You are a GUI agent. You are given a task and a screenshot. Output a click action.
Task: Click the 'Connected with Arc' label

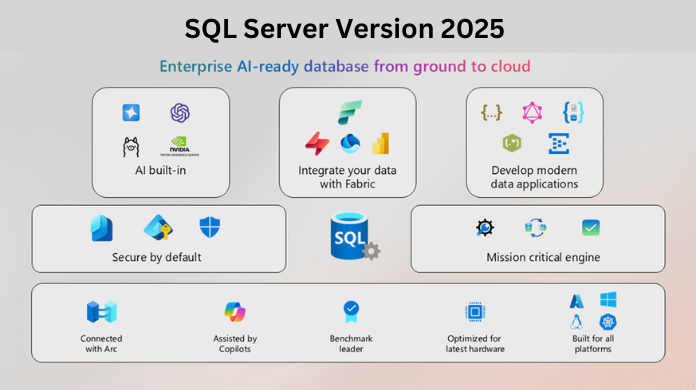(101, 343)
